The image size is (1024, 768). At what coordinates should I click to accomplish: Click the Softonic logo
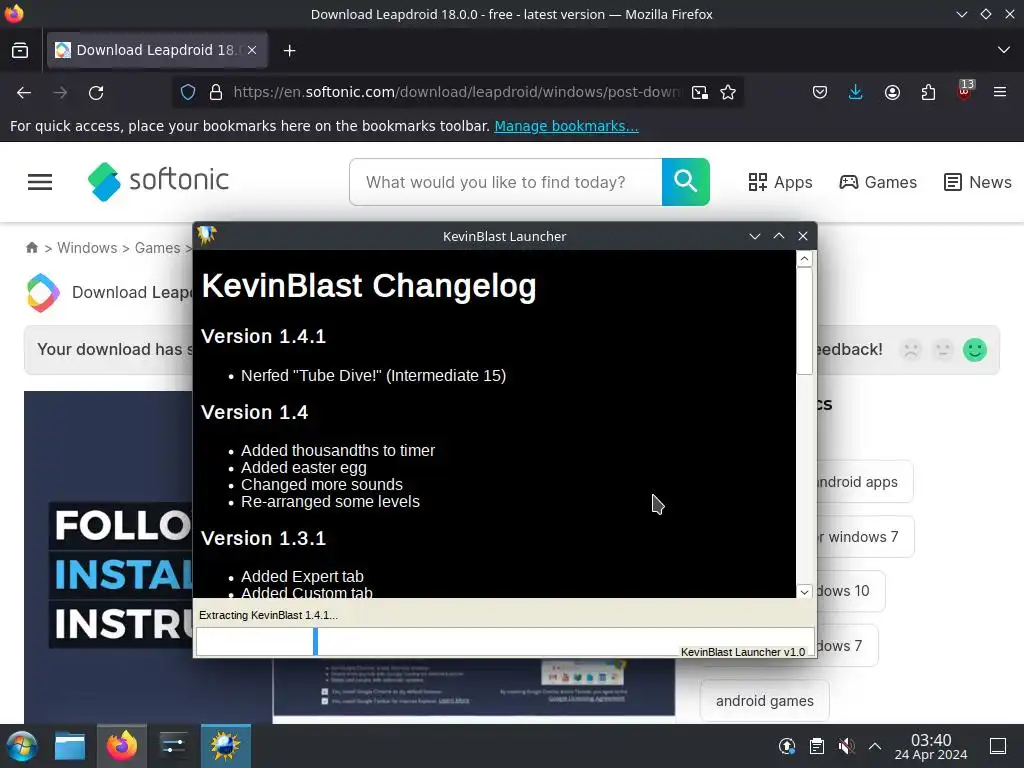click(159, 182)
